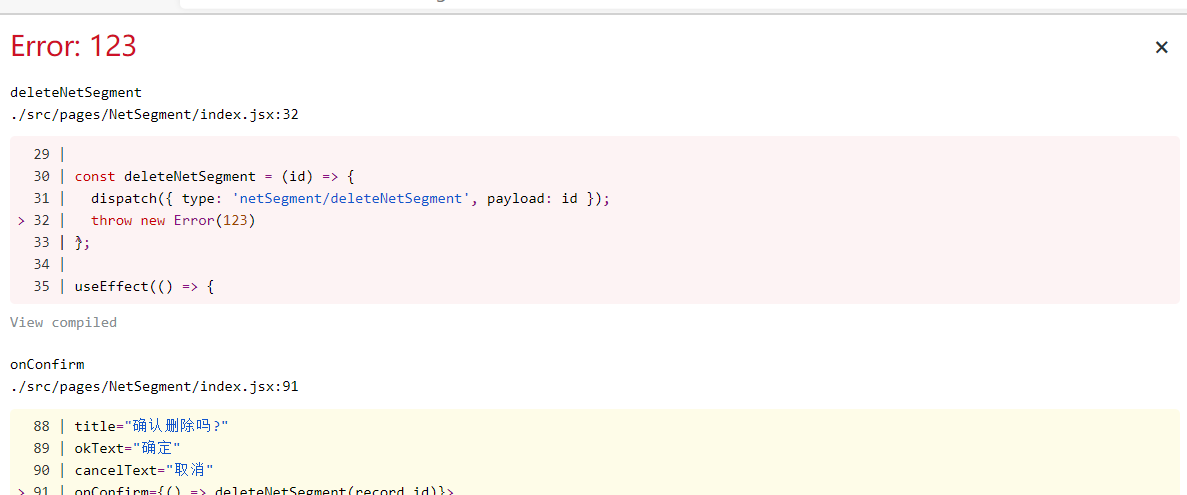The image size is (1187, 495).
Task: Click the Error: 123 heading
Action: point(73,47)
